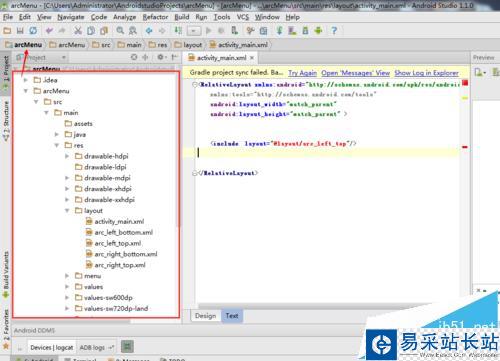This screenshot has height=361, width=500.
Task: Close the activity_main.xml editor tab
Action: [x=252, y=58]
